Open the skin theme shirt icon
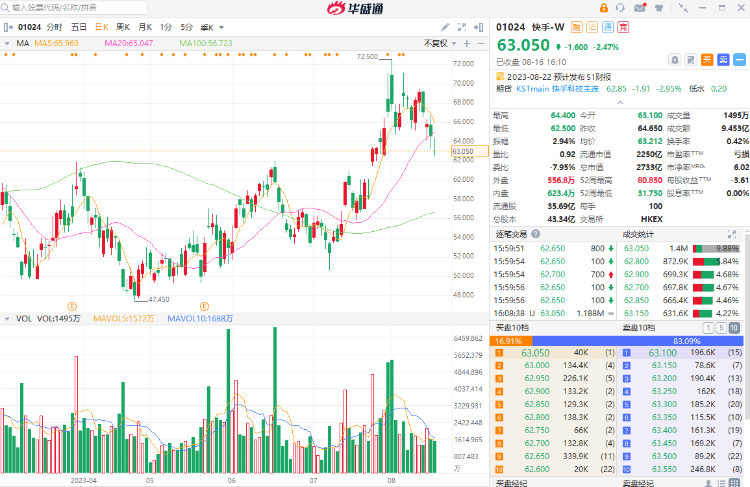The width and height of the screenshot is (750, 487). [x=659, y=8]
